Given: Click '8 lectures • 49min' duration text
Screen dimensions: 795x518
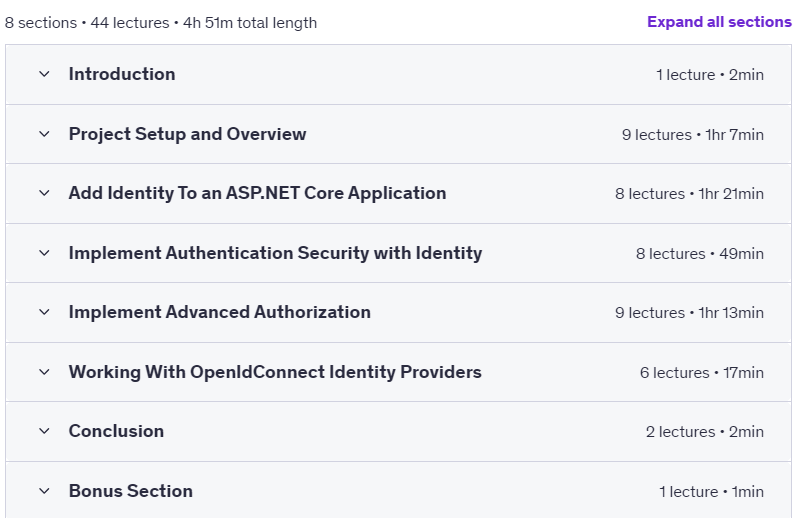Looking at the screenshot, I should pos(700,253).
